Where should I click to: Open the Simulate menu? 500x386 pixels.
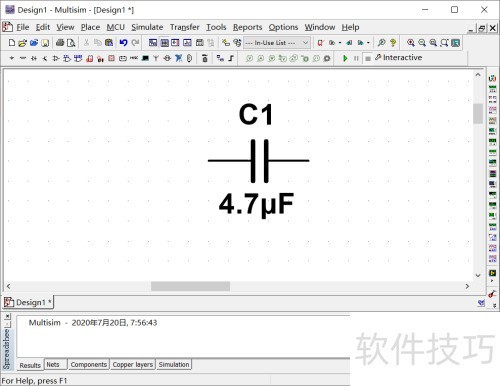pyautogui.click(x=147, y=27)
